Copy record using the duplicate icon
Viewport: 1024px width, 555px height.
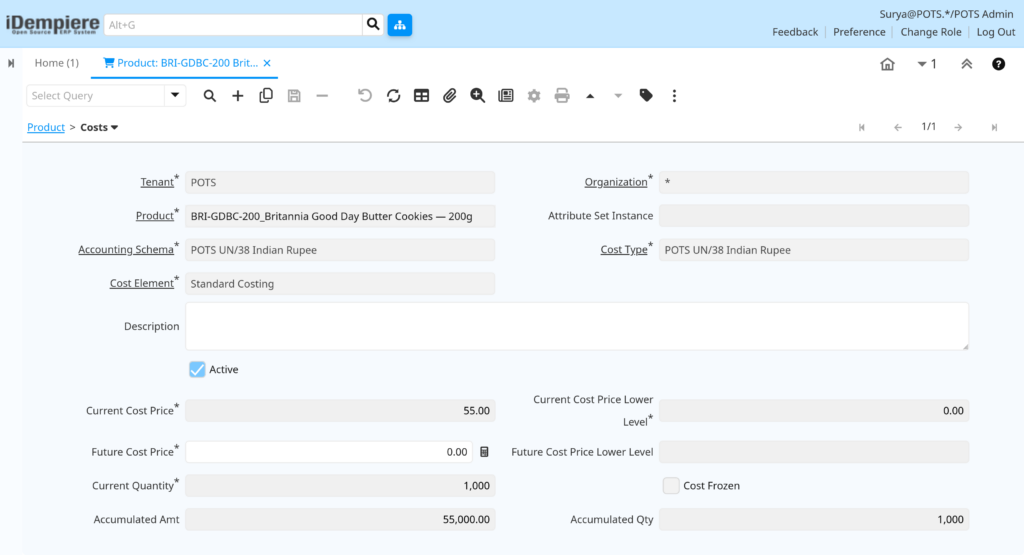(266, 96)
